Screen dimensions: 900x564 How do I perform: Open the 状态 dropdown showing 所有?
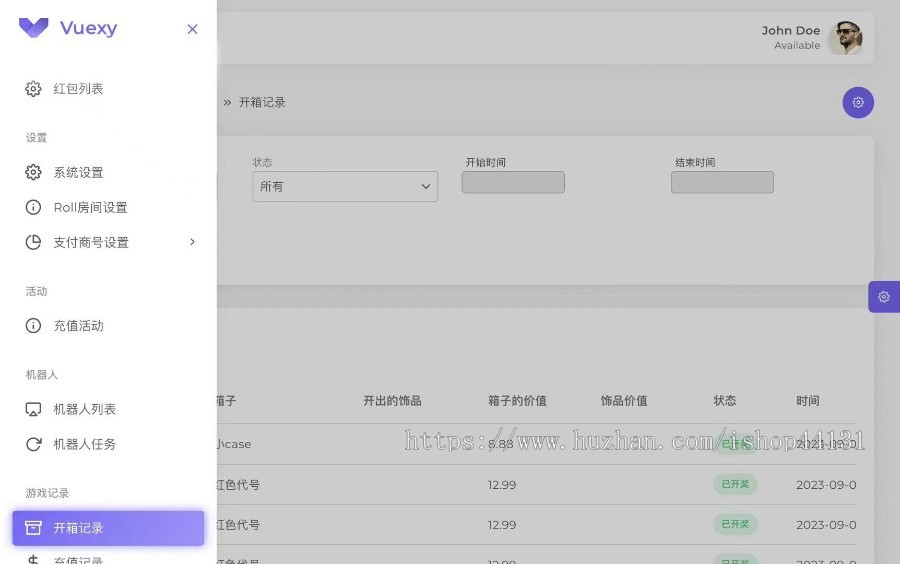[345, 186]
